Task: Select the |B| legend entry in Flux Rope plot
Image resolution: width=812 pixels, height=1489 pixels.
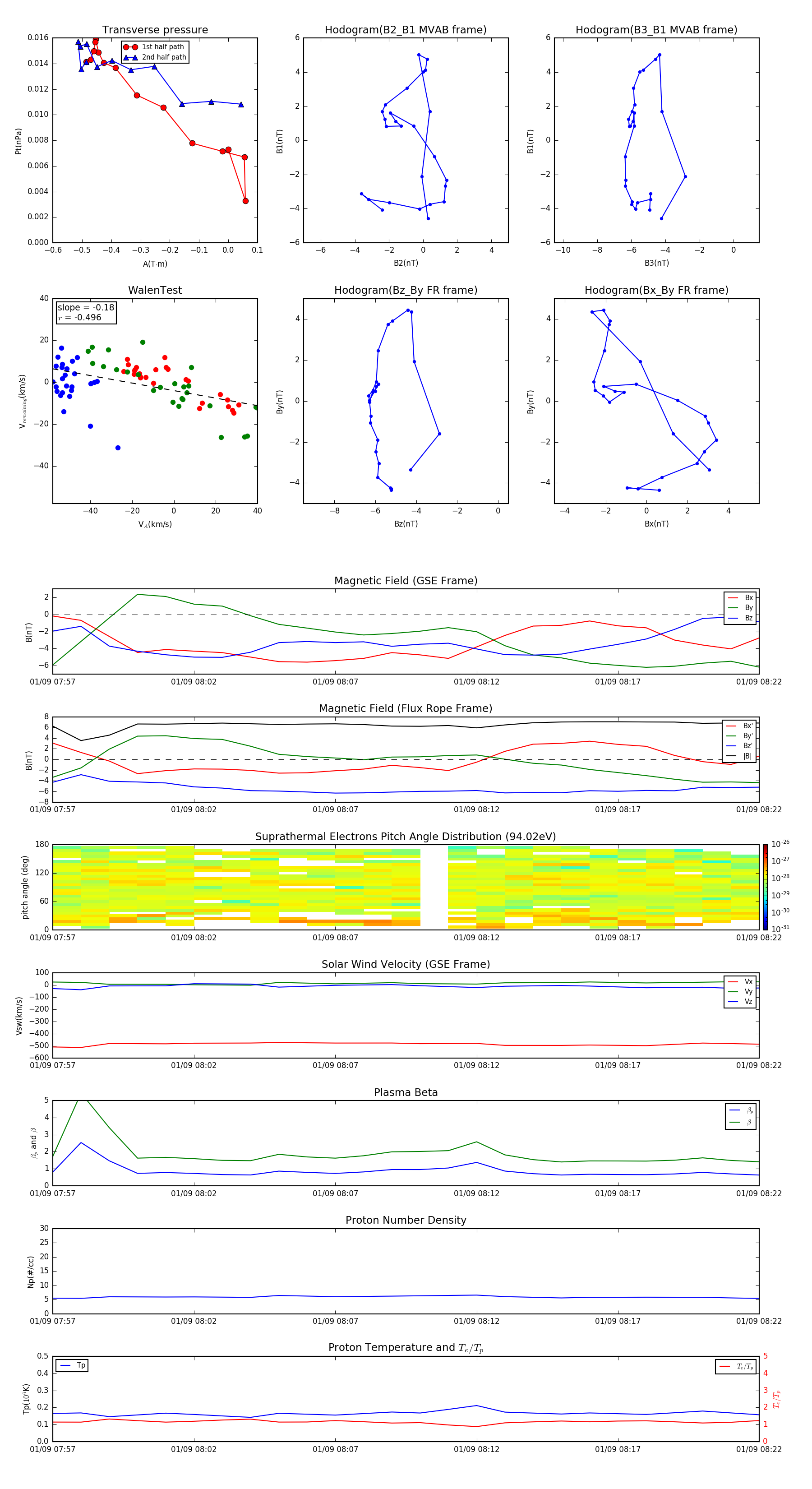Action: (739, 756)
